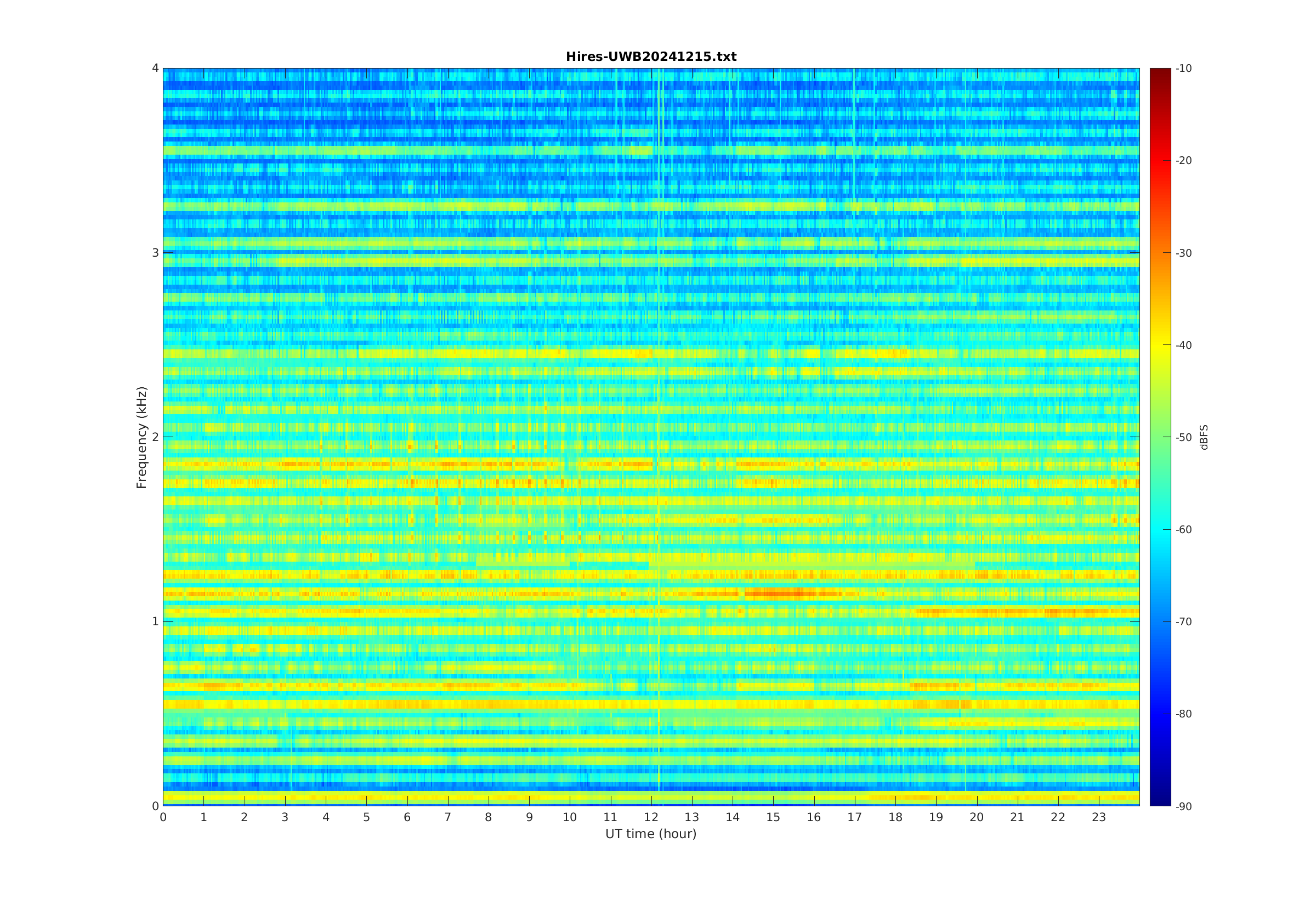
Task: Click the orange hotspot near hour 15 at 1.15 kHz
Action: [x=781, y=593]
